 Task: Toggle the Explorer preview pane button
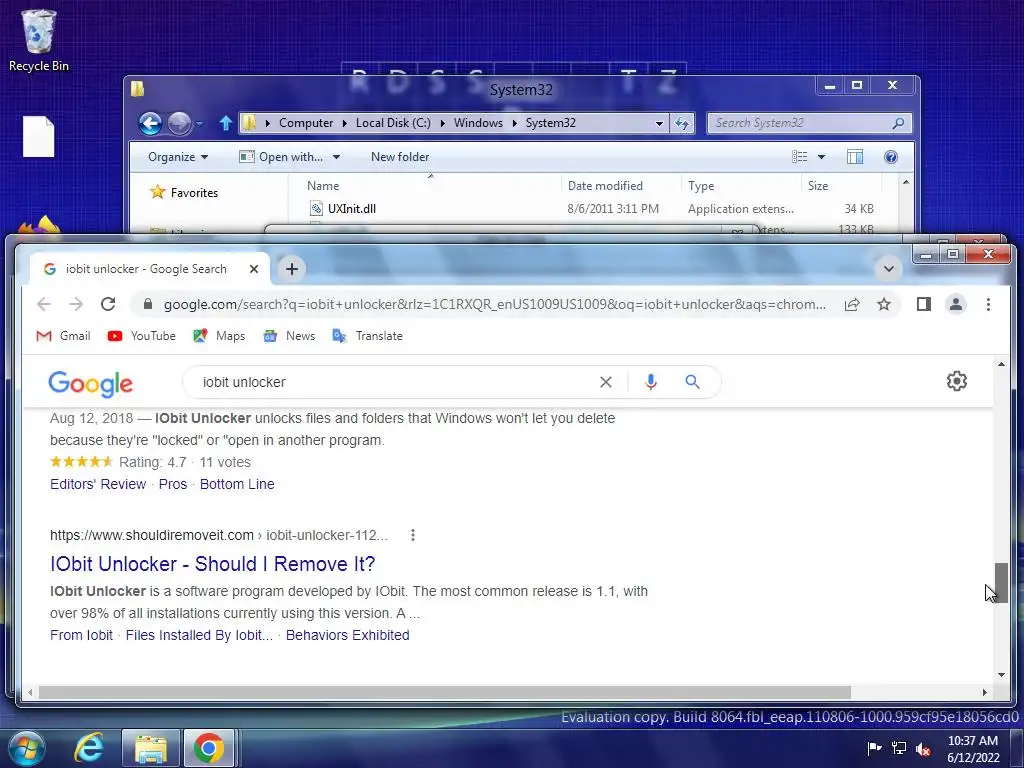pyautogui.click(x=855, y=157)
